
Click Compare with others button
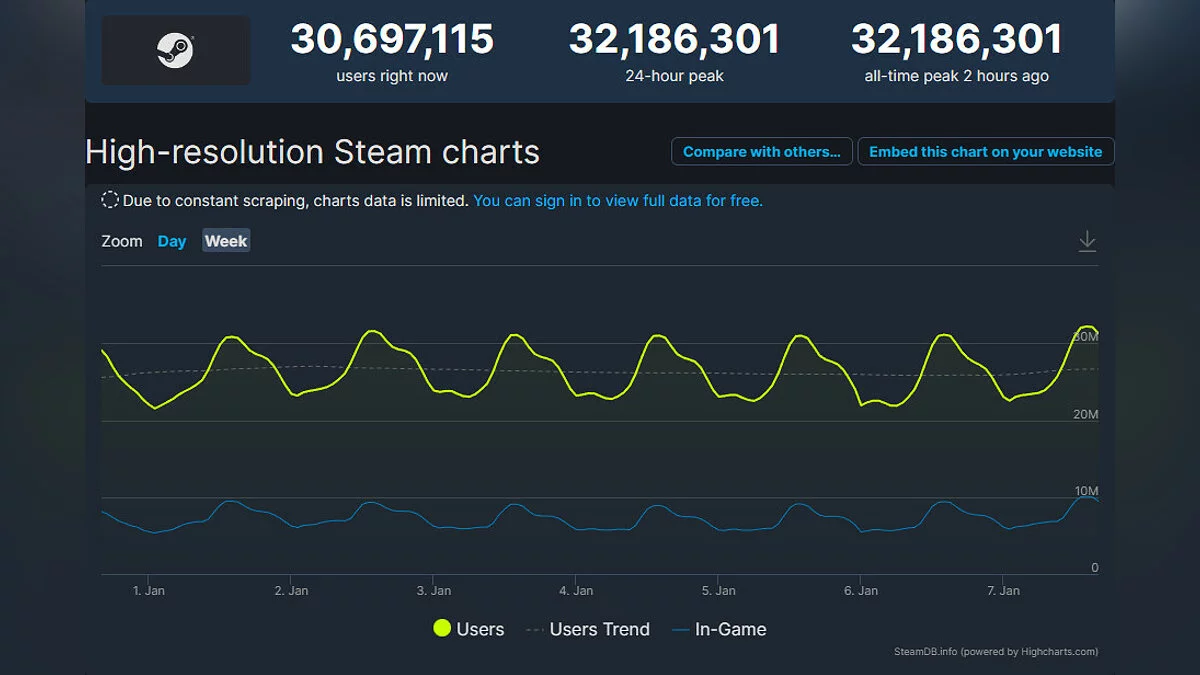click(x=761, y=152)
